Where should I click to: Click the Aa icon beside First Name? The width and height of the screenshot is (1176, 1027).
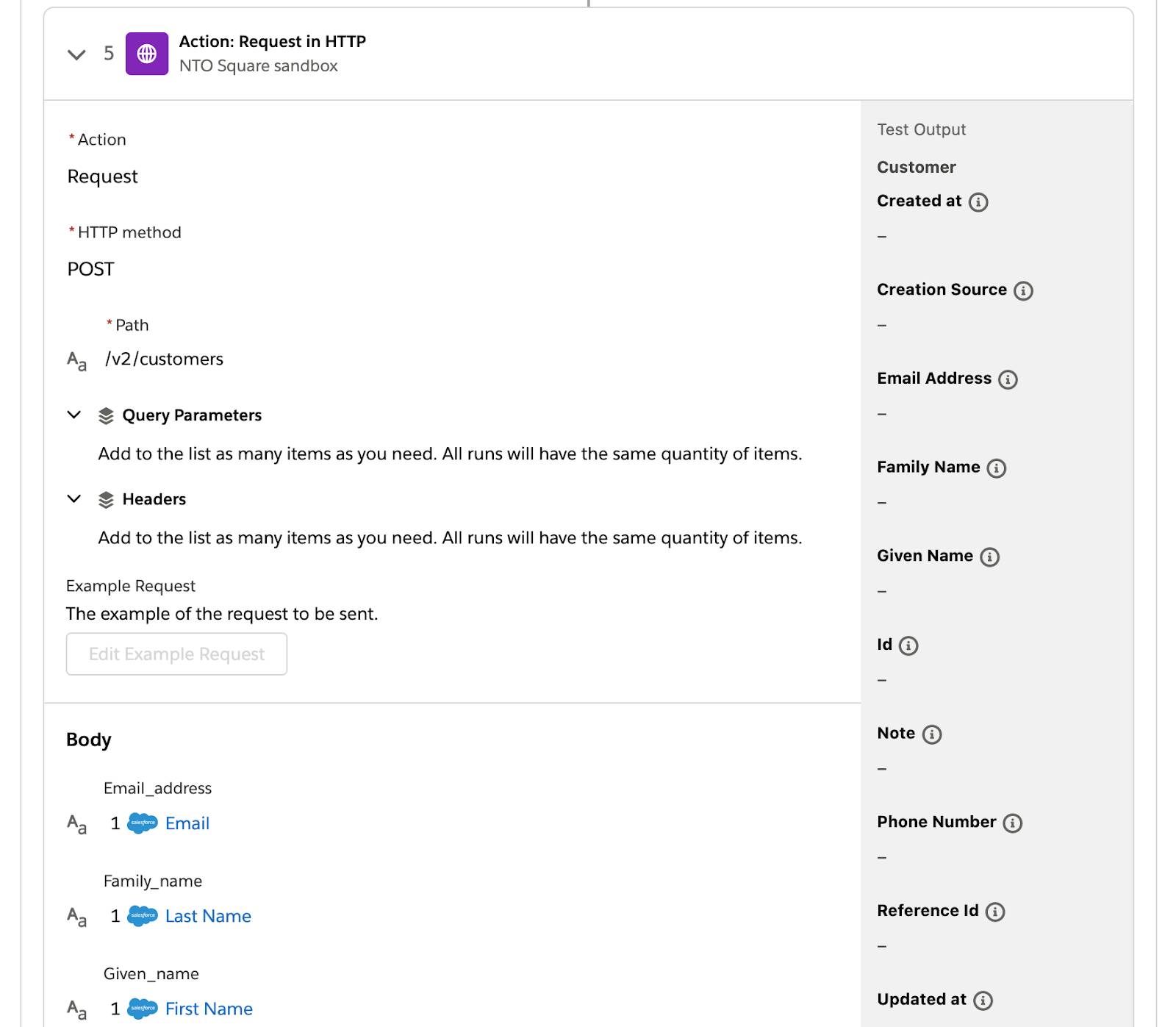click(x=77, y=1009)
